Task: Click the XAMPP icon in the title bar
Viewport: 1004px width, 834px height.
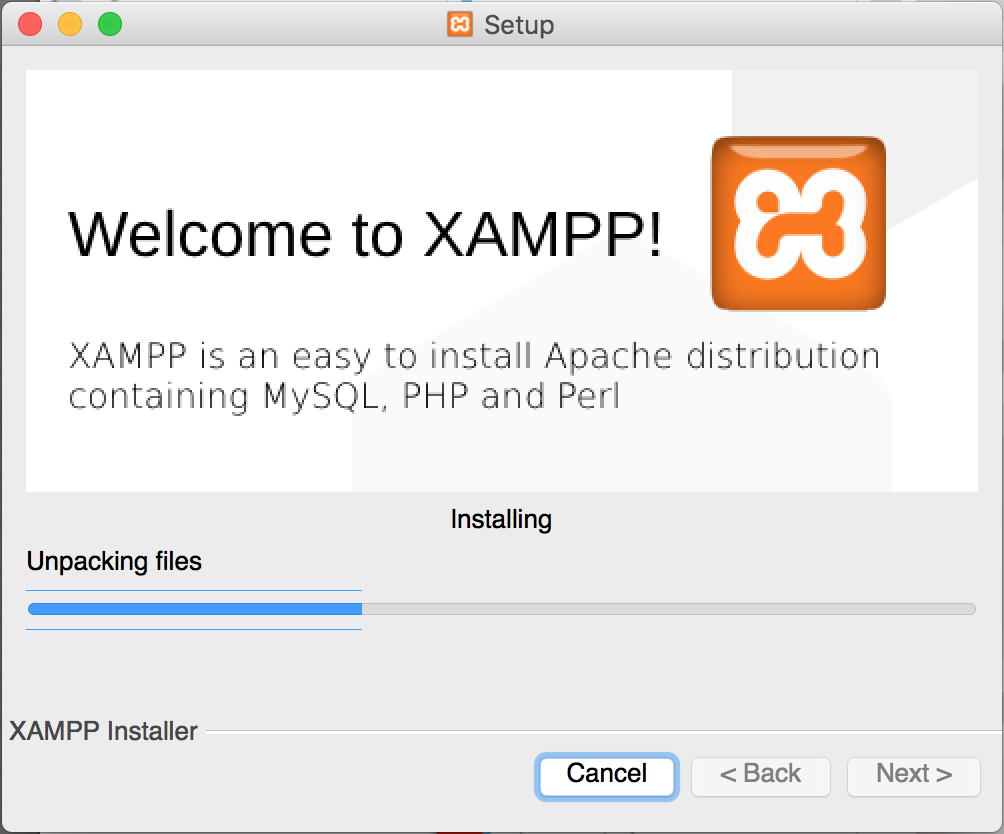Action: pyautogui.click(x=460, y=24)
